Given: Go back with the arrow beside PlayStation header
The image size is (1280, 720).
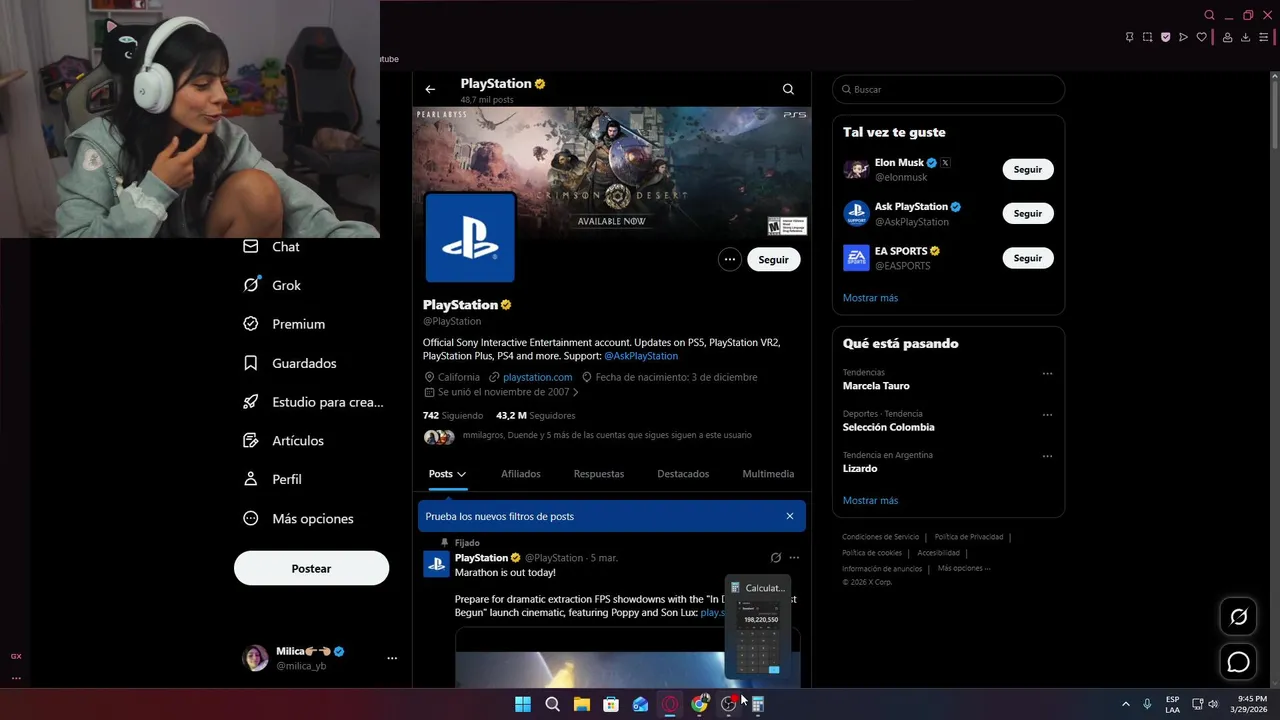Looking at the screenshot, I should tap(430, 89).
